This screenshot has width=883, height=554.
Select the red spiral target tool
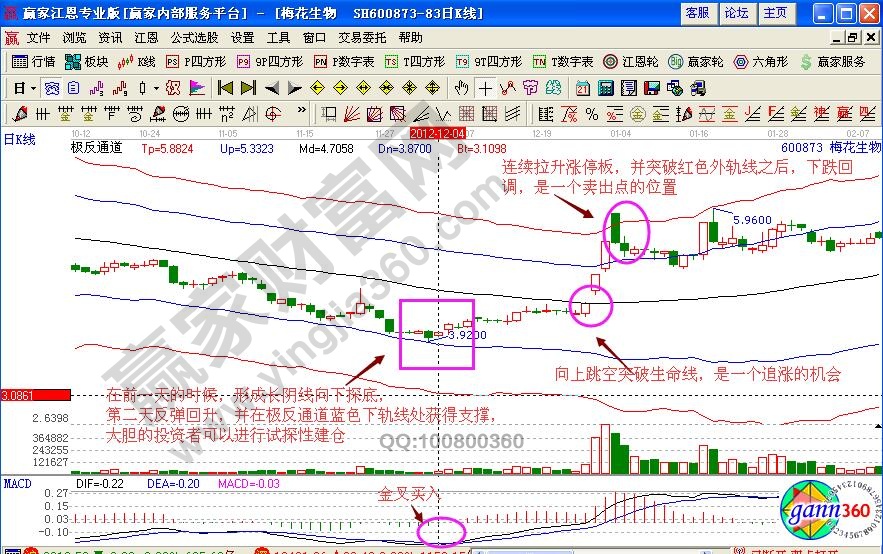coord(273,114)
